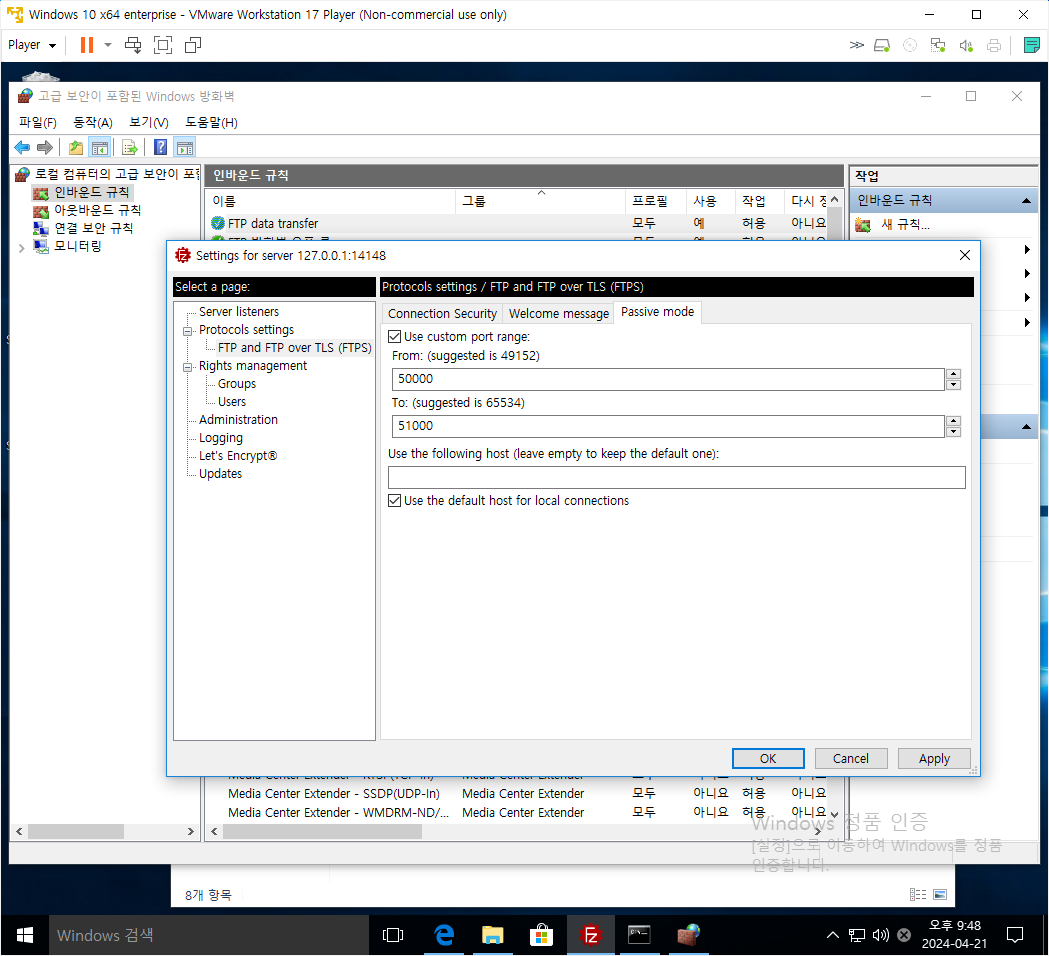Select the Passive mode tab
The height and width of the screenshot is (956, 1049).
(658, 312)
